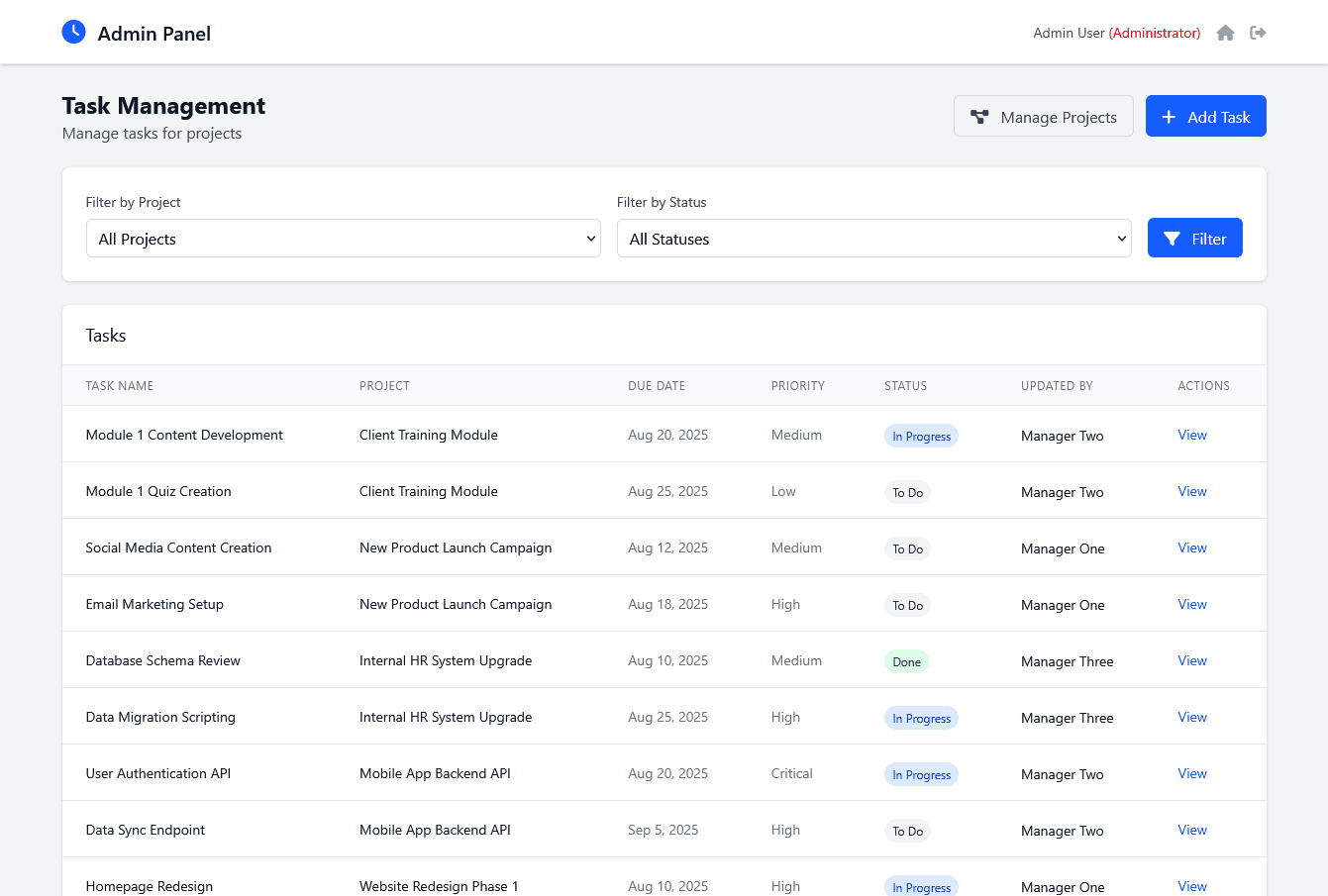
Task: View the Data Sync Endpoint task
Action: point(1191,830)
